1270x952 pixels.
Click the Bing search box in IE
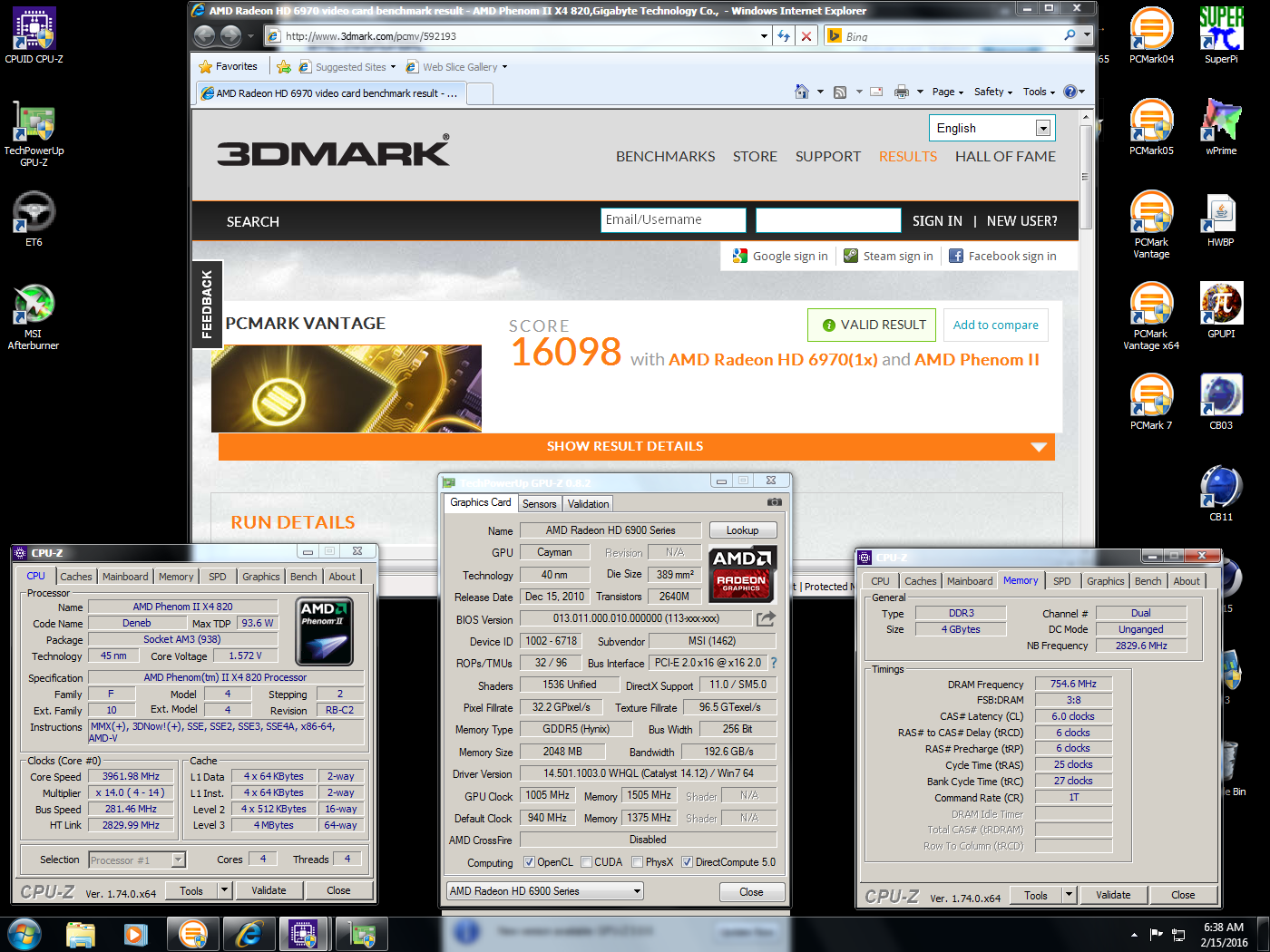tap(952, 36)
